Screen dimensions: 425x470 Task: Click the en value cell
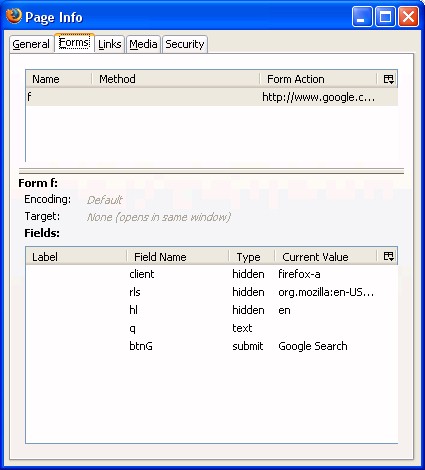click(x=284, y=310)
